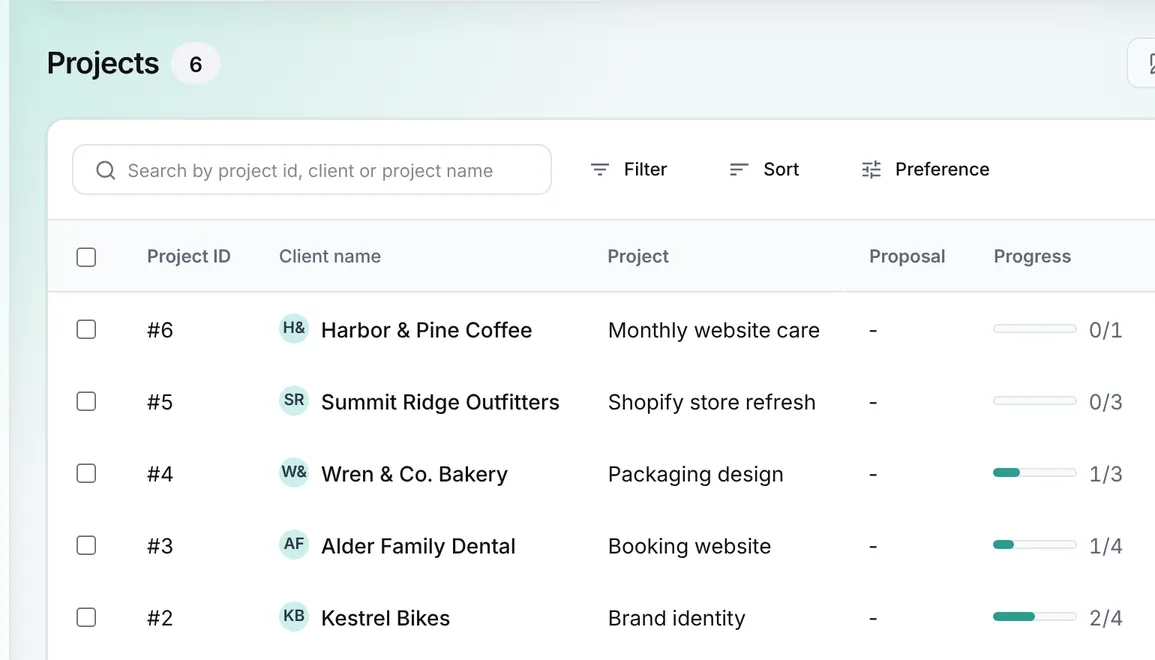The height and width of the screenshot is (660, 1155).
Task: Open client Harbor & Pine Coffee
Action: (426, 330)
